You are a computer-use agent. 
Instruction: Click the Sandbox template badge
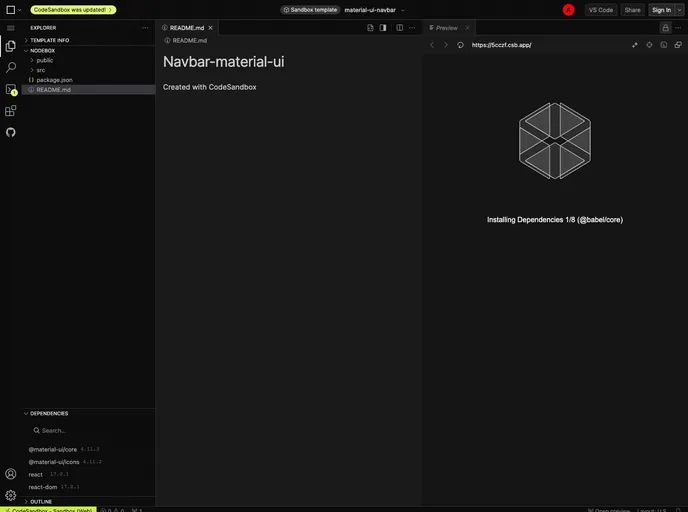(310, 10)
